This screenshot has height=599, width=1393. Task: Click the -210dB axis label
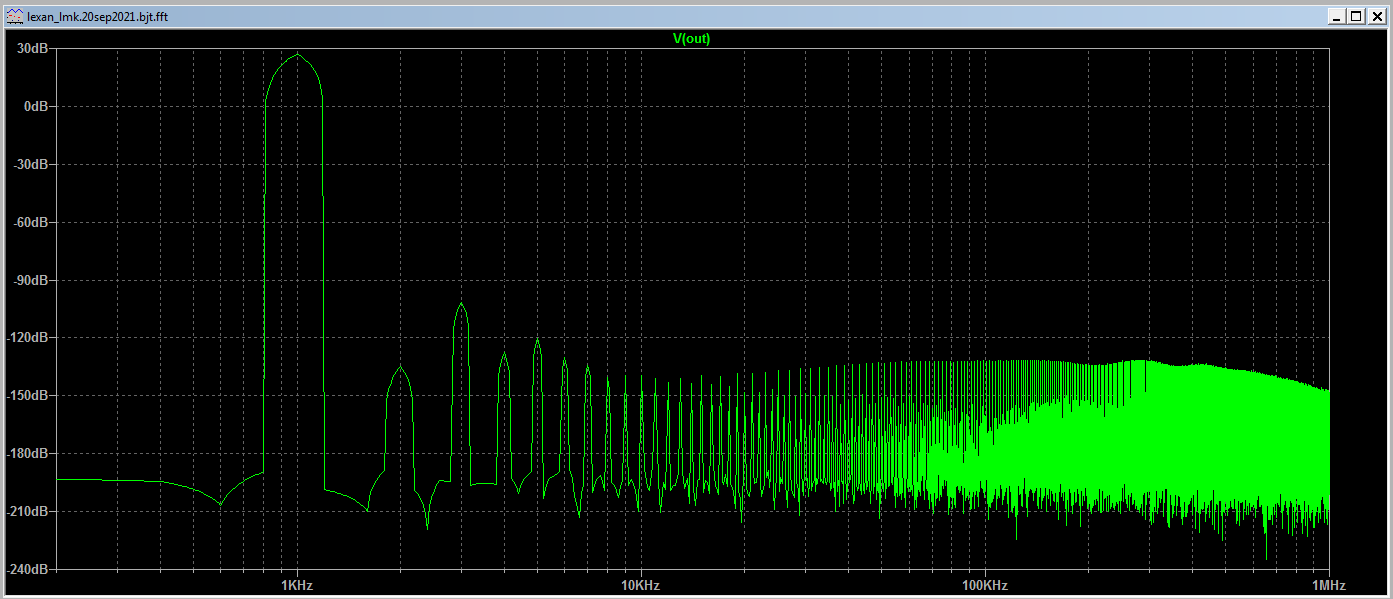point(28,511)
